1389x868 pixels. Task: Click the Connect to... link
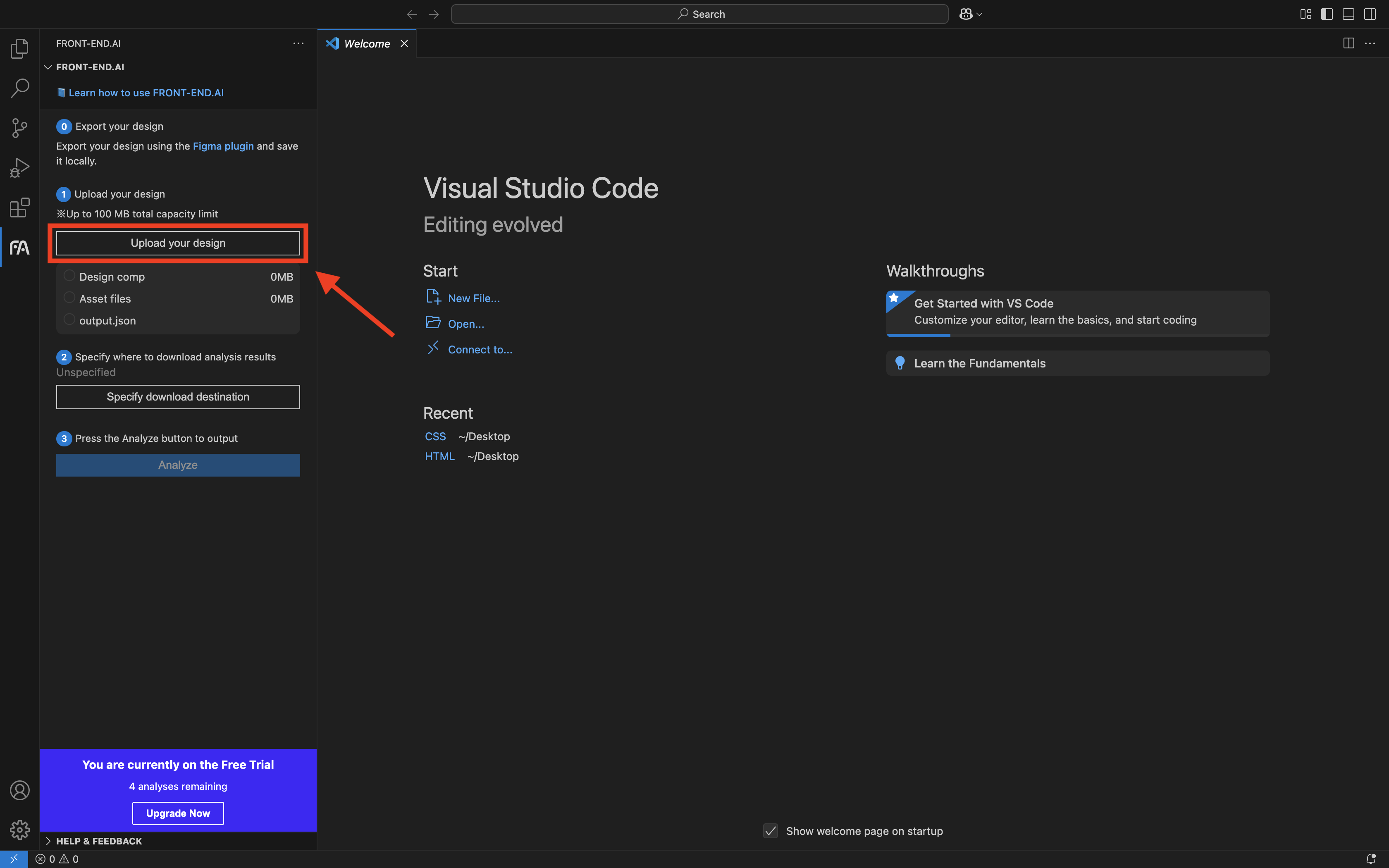[480, 350]
